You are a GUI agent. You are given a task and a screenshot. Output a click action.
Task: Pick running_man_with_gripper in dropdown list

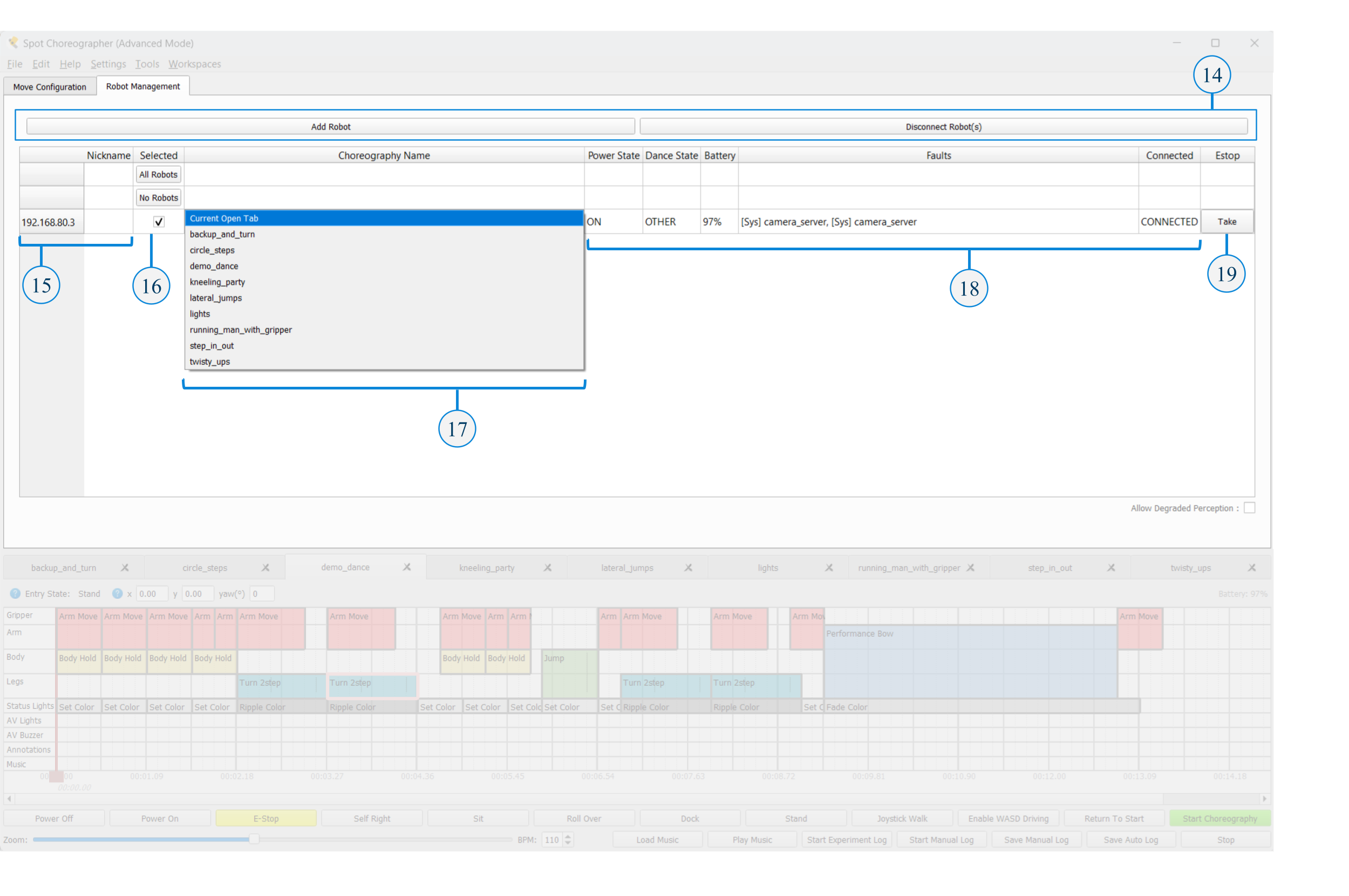[241, 330]
